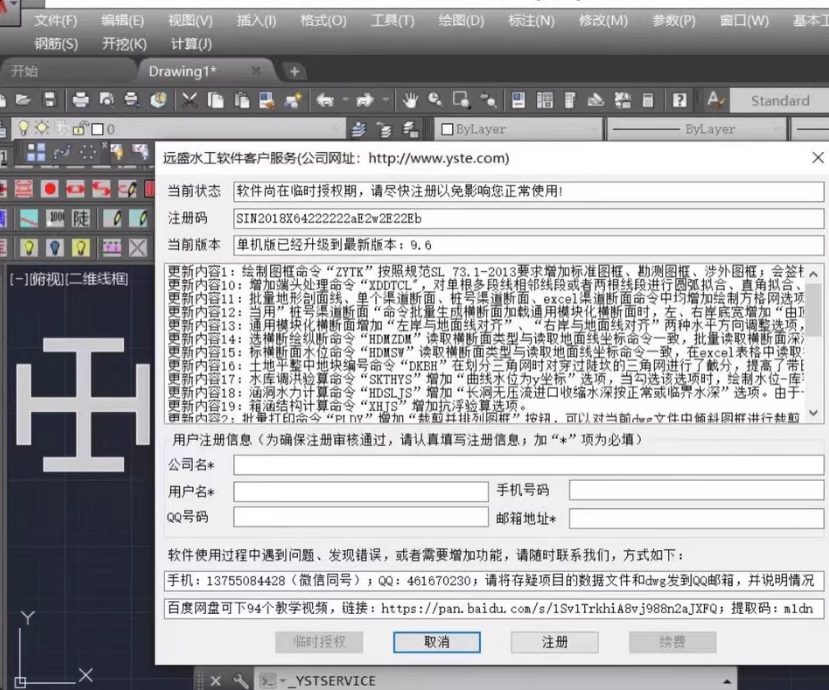Image resolution: width=829 pixels, height=690 pixels.
Task: Select the Pan hand tool
Action: coord(410,100)
